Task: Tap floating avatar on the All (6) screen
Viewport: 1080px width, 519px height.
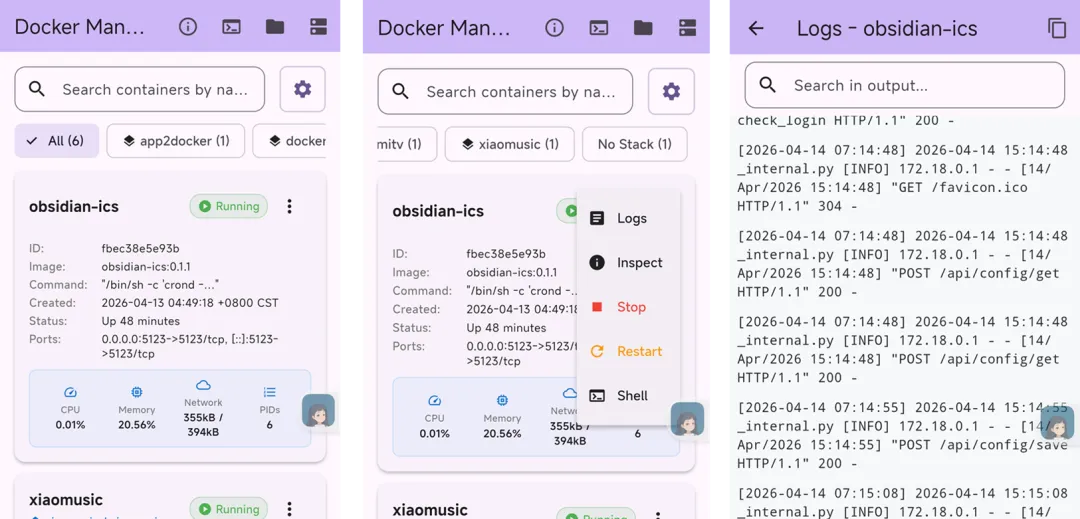Action: pos(318,411)
